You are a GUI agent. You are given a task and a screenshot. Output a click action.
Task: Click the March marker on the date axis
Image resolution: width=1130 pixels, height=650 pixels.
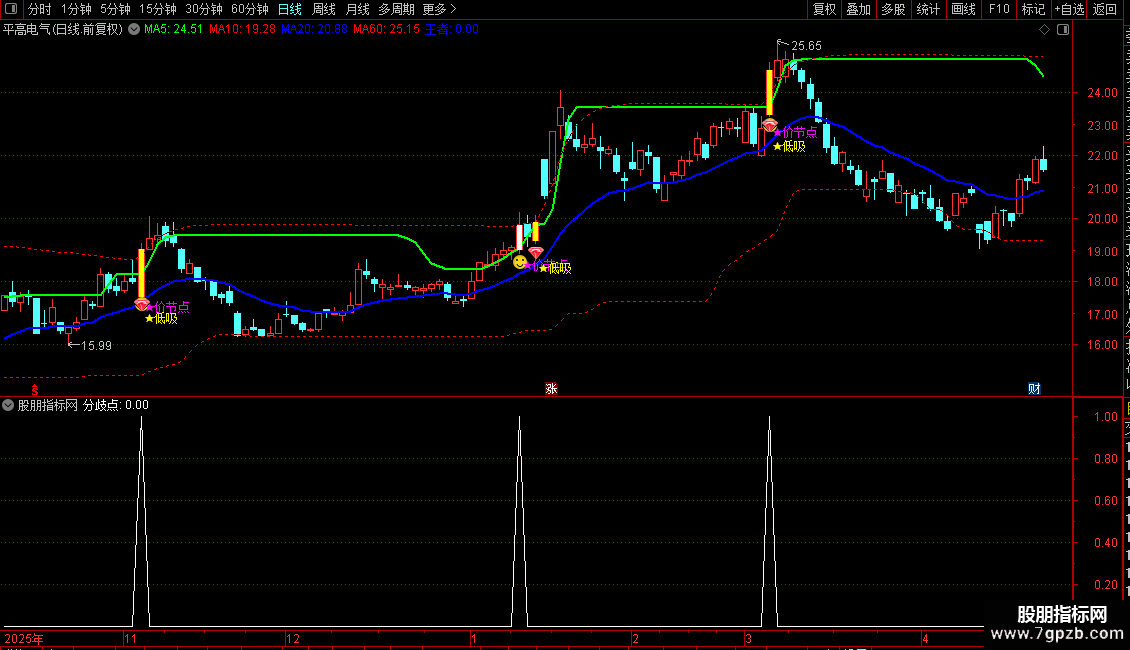[748, 638]
